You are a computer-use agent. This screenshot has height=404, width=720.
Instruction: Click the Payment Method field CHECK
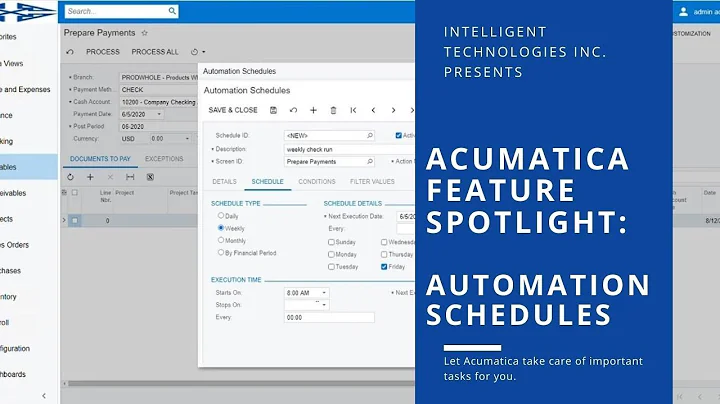[159, 90]
